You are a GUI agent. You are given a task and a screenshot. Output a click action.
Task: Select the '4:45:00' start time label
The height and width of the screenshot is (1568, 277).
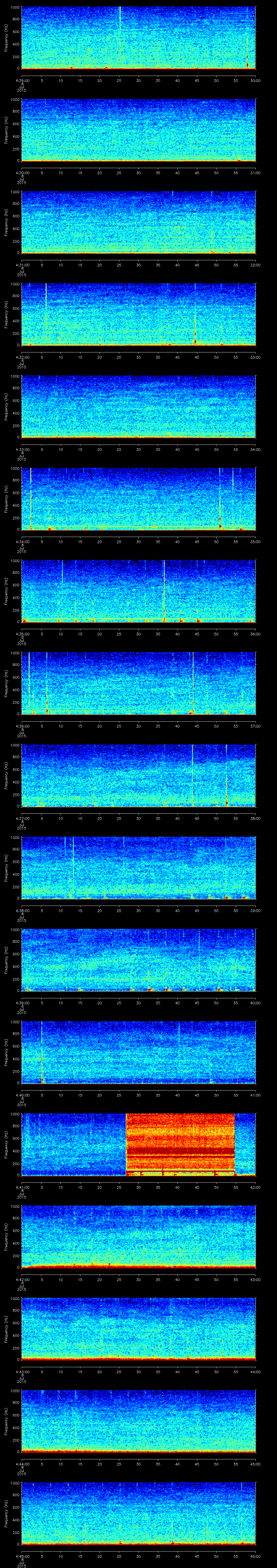22,1556
